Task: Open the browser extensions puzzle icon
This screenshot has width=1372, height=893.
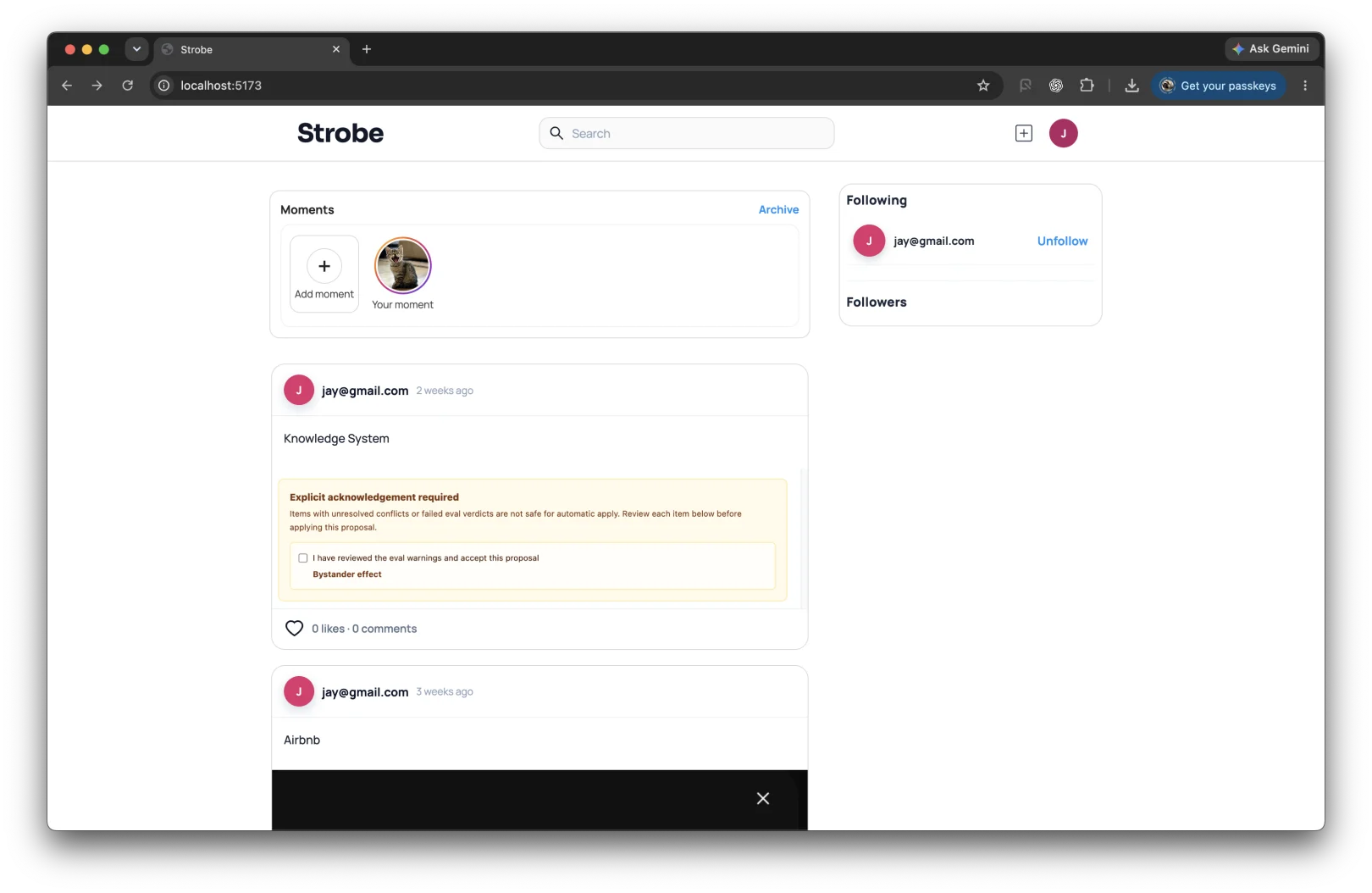Action: coord(1087,86)
